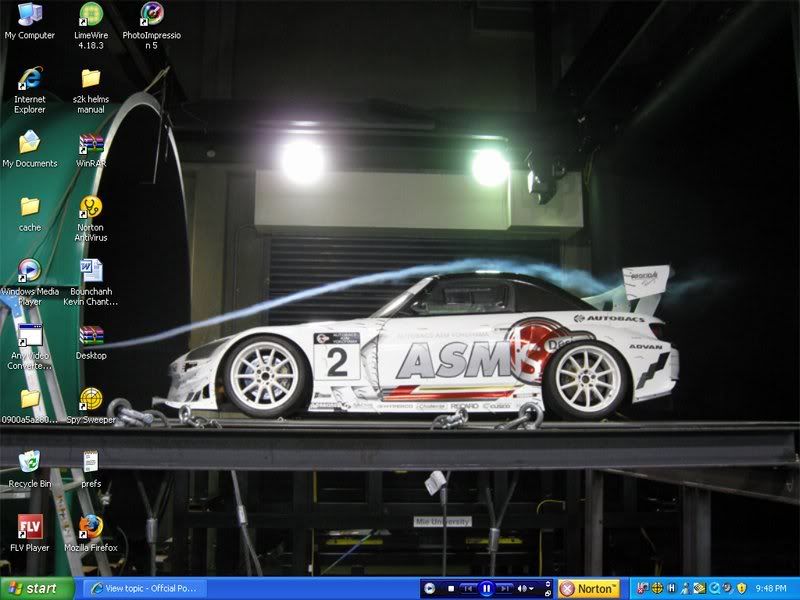This screenshot has height=600, width=800.
Task: Switch to the "View topic" taskbar window
Action: point(145,589)
